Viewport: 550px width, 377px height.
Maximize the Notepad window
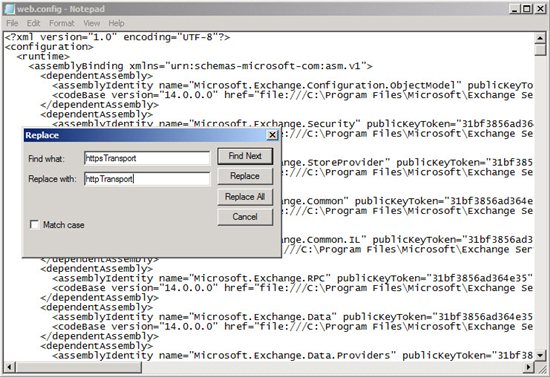526,9
